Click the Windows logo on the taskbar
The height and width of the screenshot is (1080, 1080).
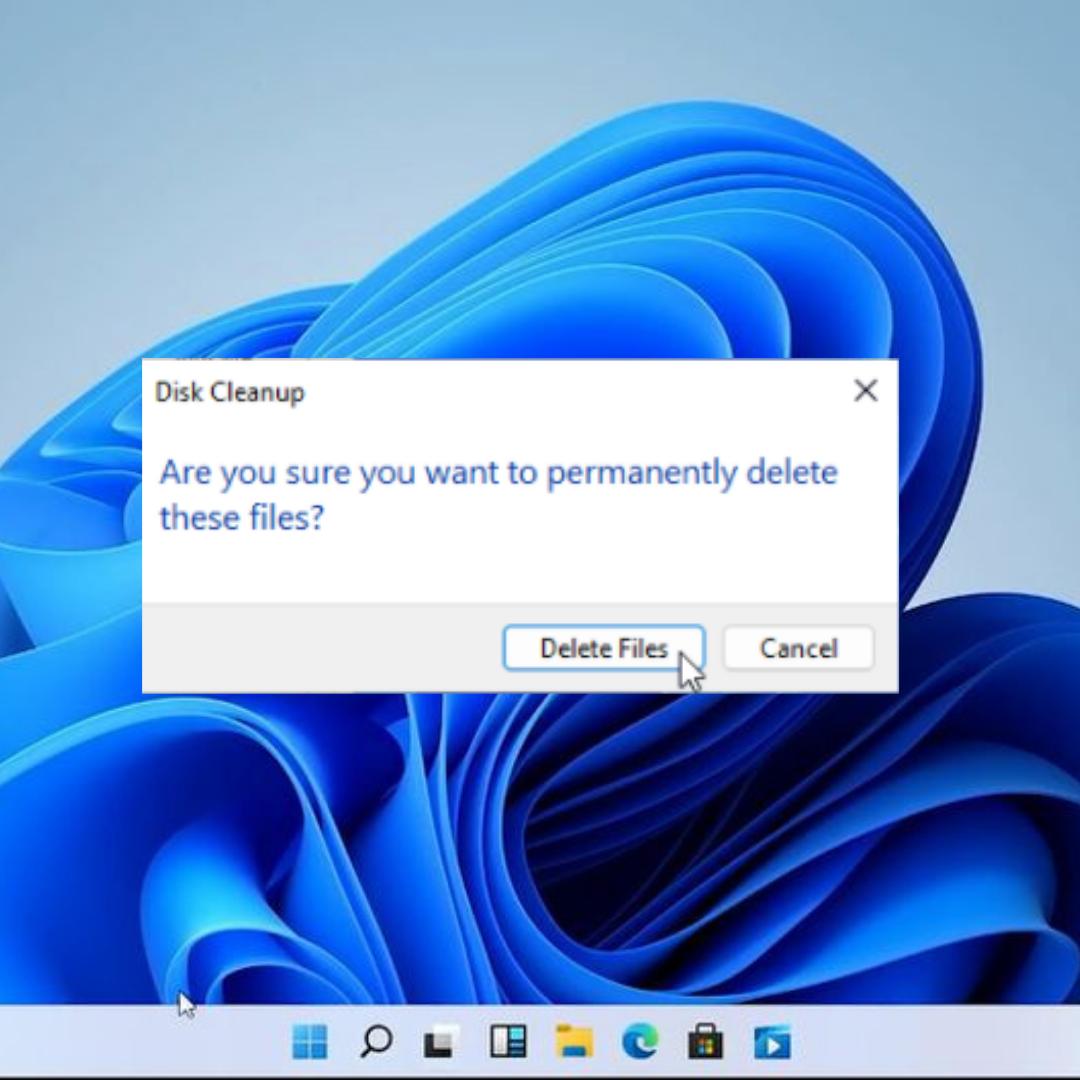313,1043
